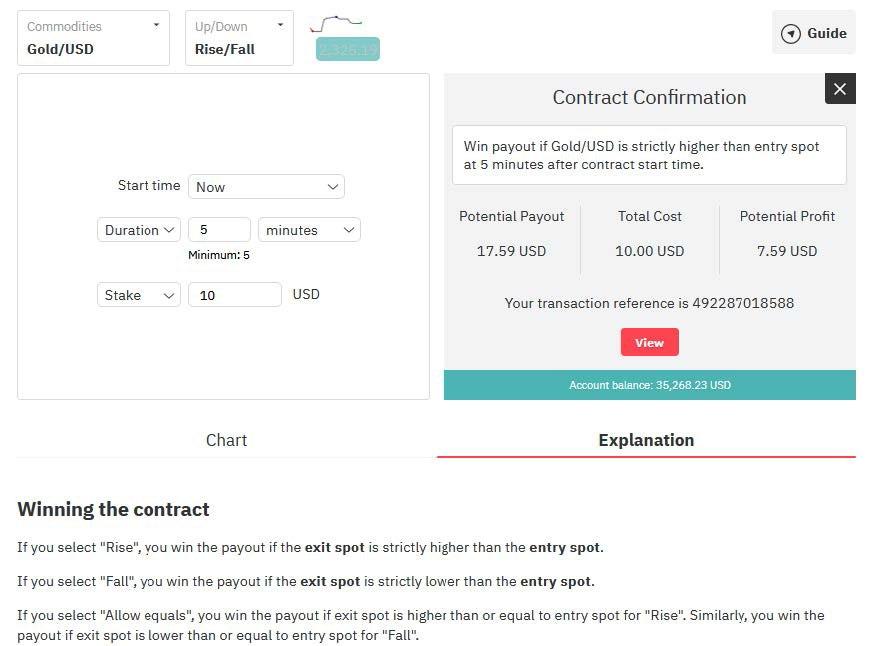Click the Potential Profit amount 7.59 USD
The width and height of the screenshot is (889, 646).
point(787,251)
